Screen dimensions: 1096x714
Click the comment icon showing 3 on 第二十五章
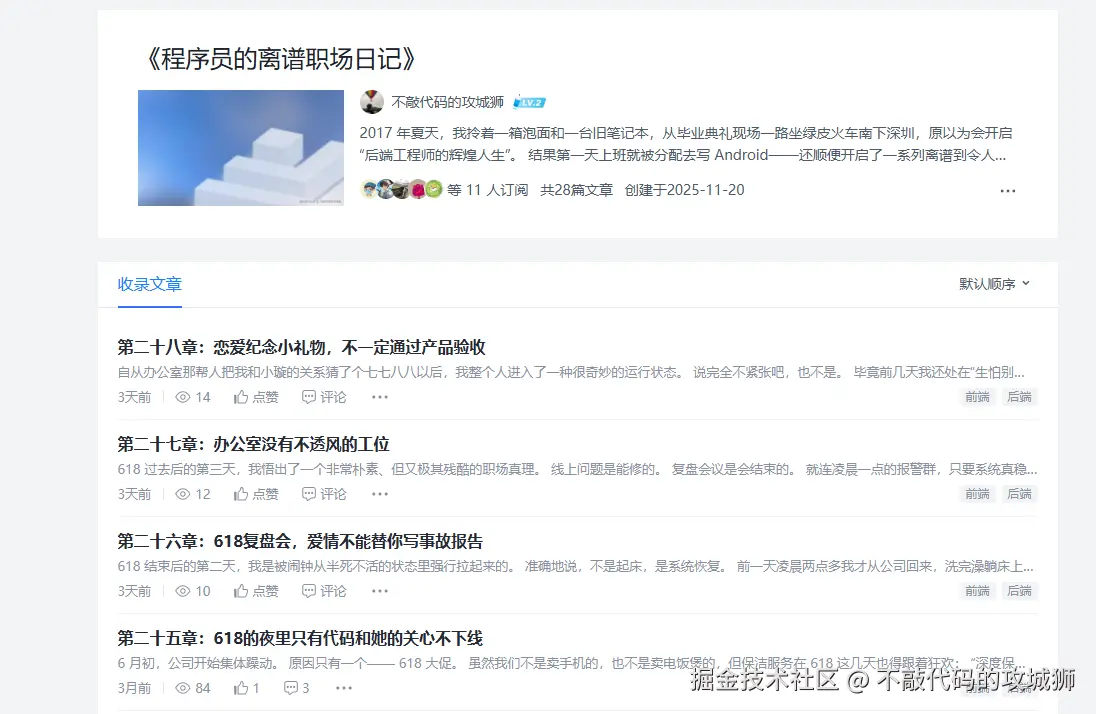[291, 687]
